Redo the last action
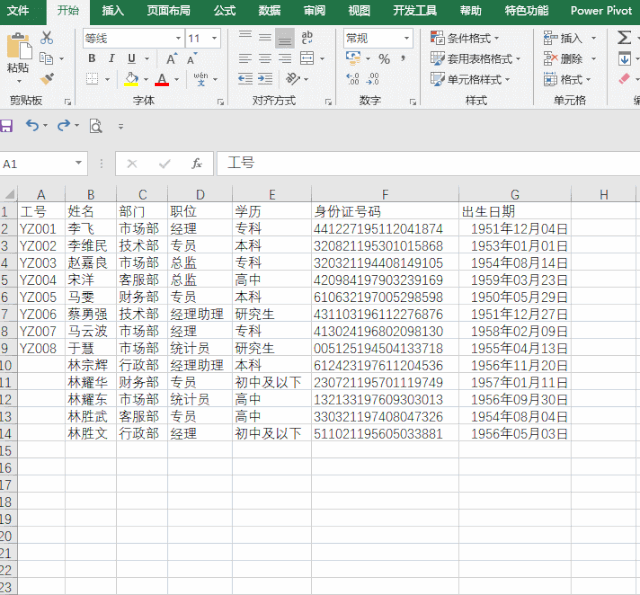The image size is (640, 595). point(63,125)
